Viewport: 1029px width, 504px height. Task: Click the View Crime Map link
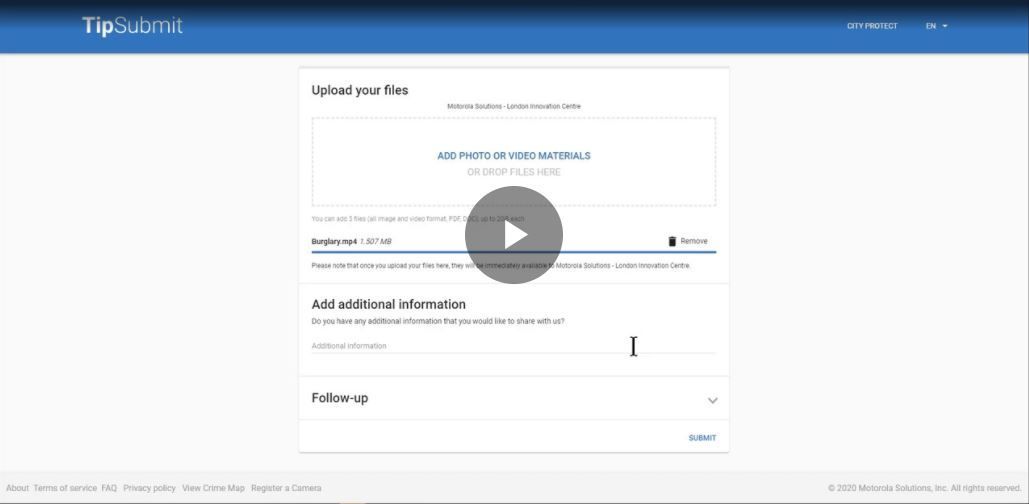pos(213,488)
